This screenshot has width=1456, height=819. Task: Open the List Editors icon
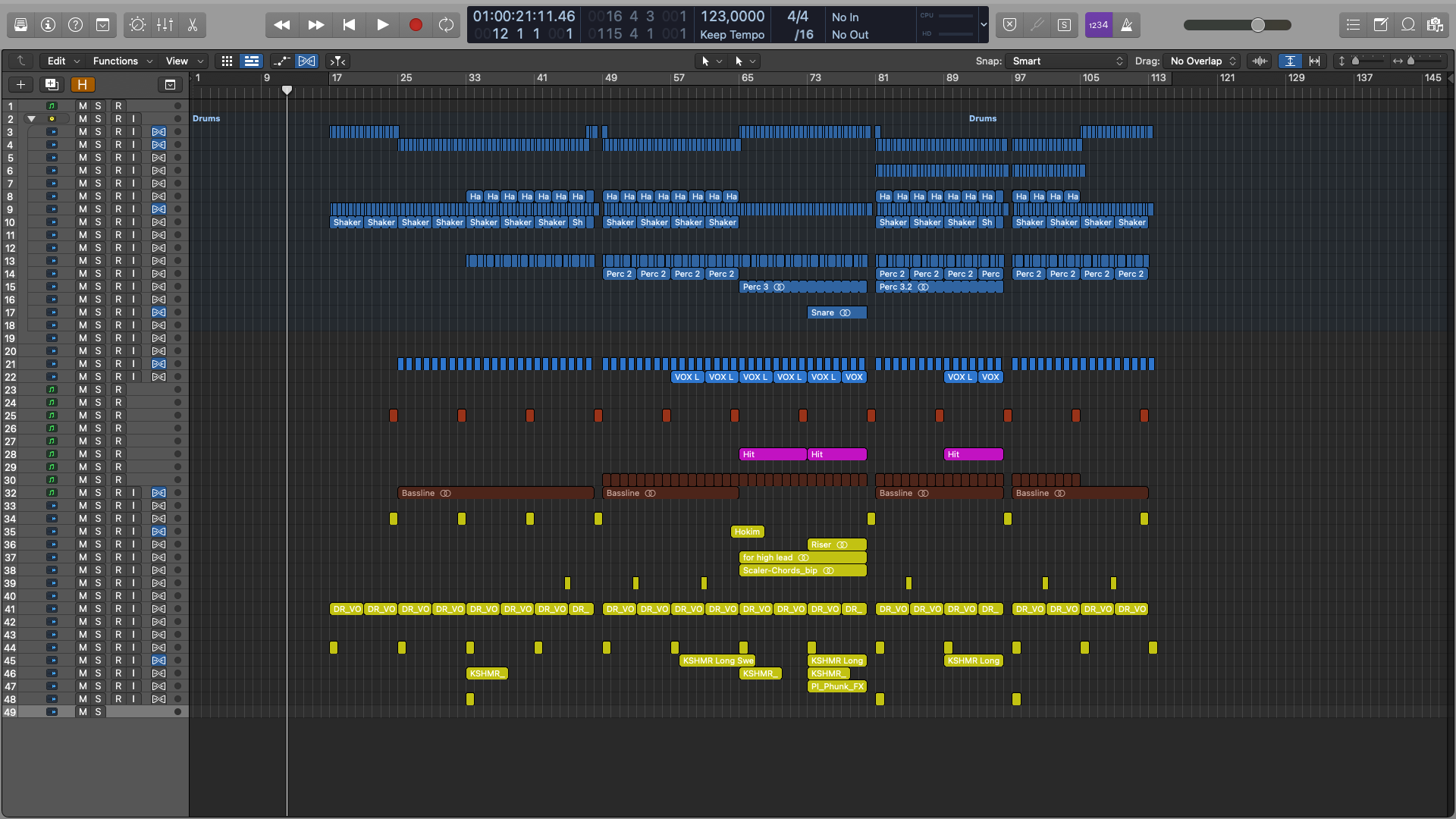[1353, 25]
